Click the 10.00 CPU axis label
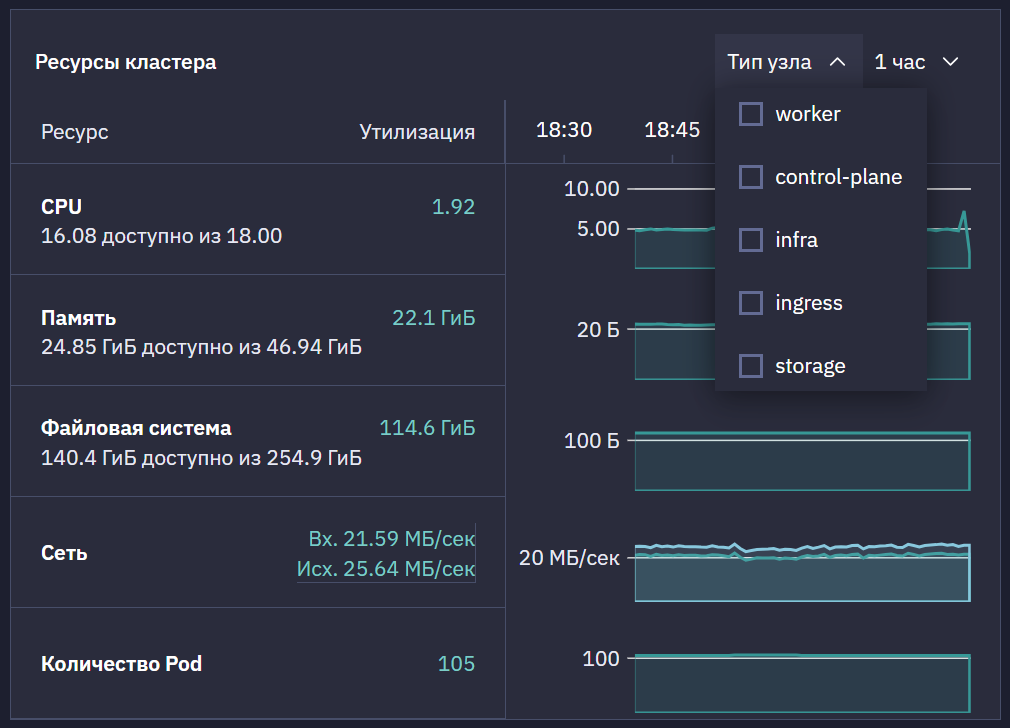1010x728 pixels. pyautogui.click(x=591, y=189)
